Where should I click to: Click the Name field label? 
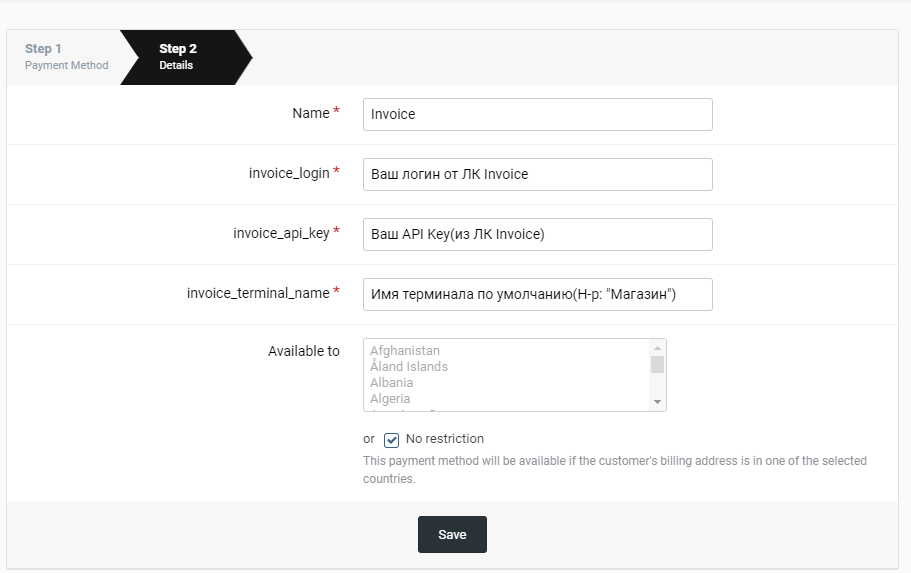(310, 114)
